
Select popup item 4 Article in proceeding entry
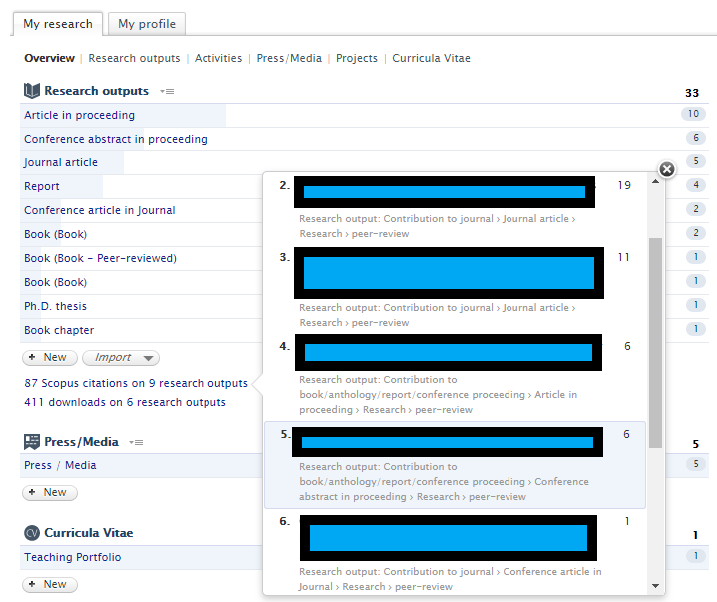click(x=455, y=376)
